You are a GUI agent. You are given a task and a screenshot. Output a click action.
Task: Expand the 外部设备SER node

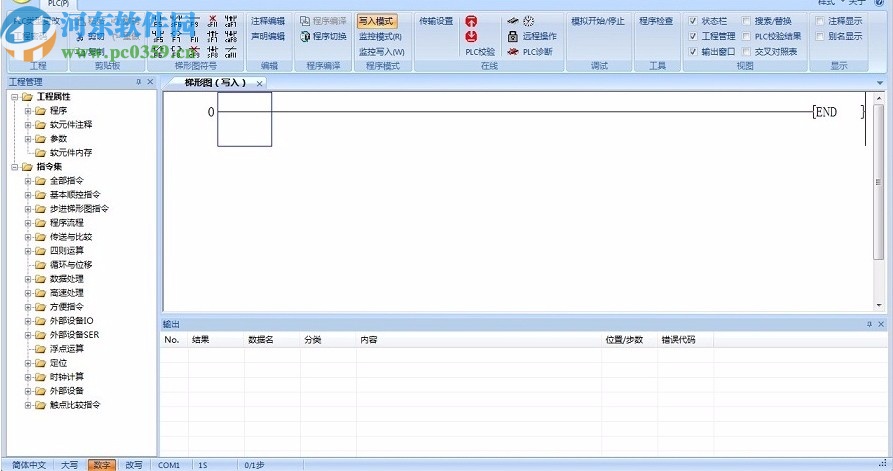click(x=28, y=335)
